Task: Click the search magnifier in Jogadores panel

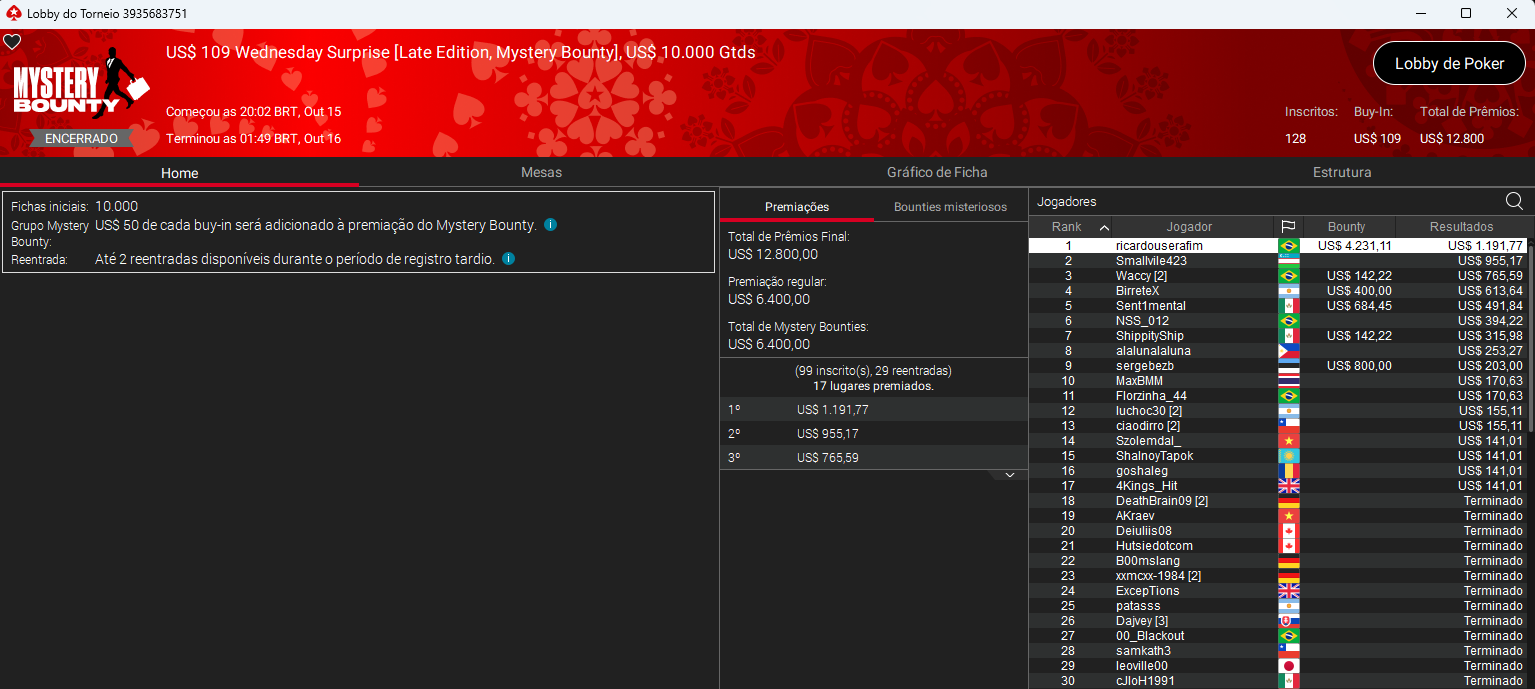Action: (1514, 201)
